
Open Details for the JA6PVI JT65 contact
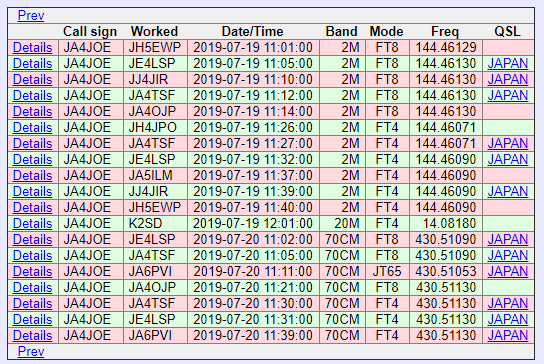(32, 271)
